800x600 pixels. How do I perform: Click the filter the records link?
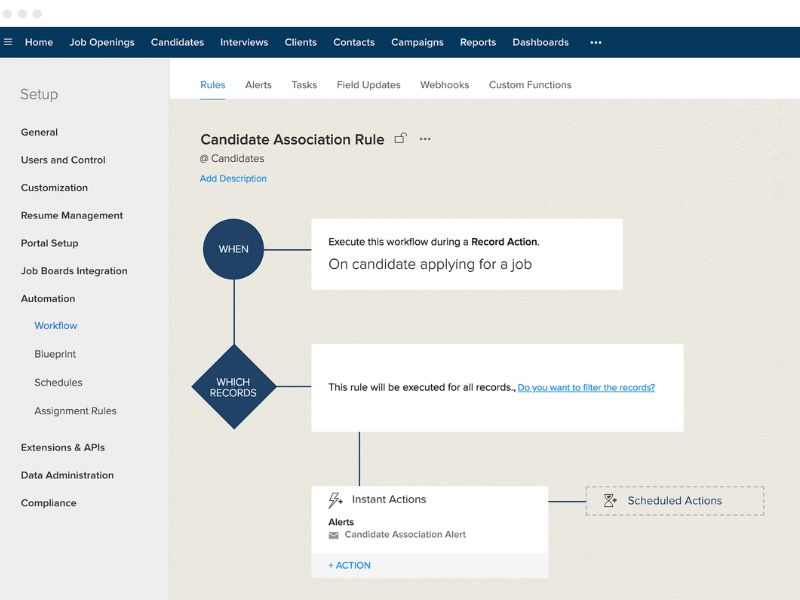pyautogui.click(x=586, y=387)
